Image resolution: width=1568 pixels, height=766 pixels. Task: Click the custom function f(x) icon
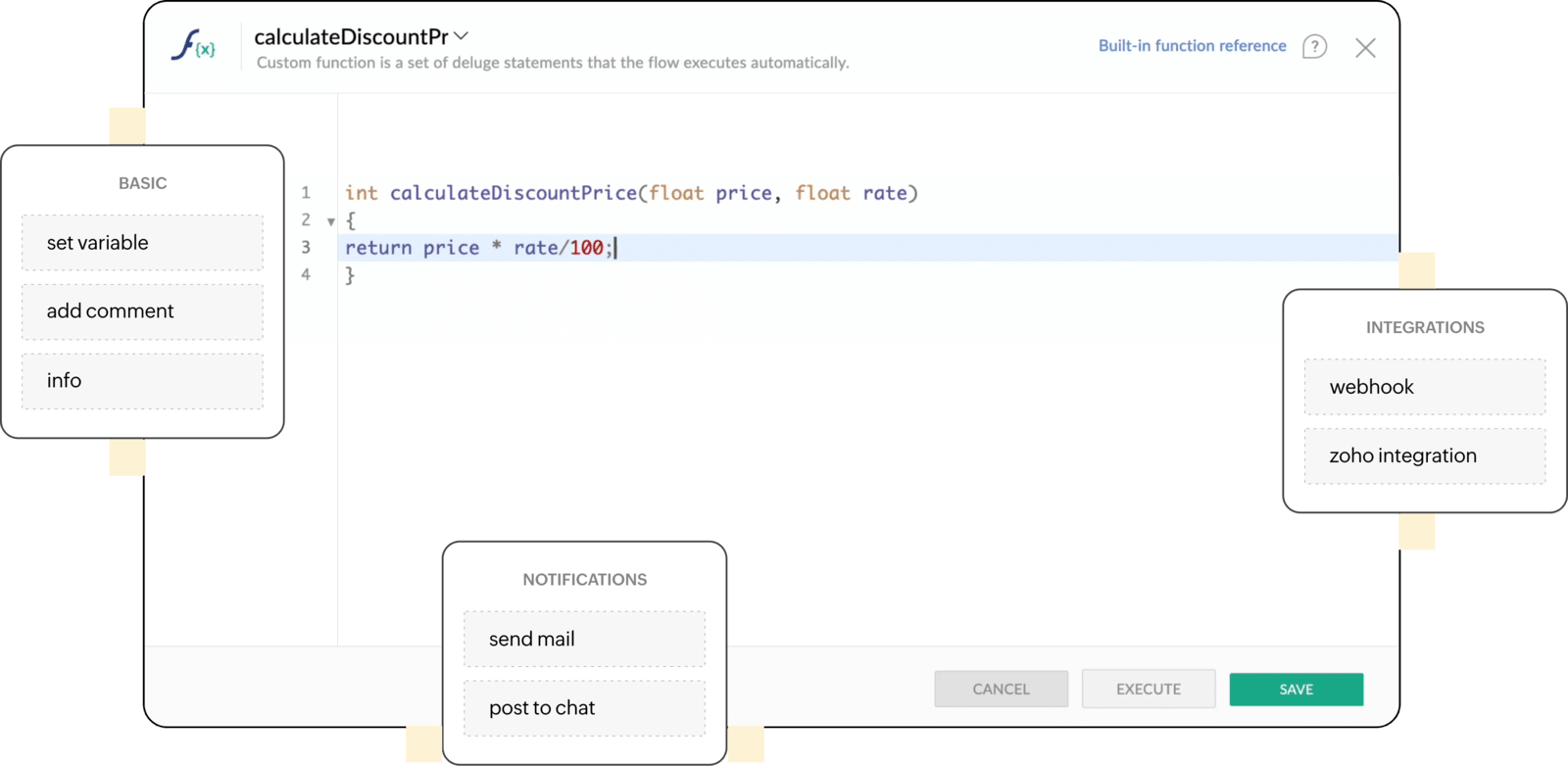[193, 45]
